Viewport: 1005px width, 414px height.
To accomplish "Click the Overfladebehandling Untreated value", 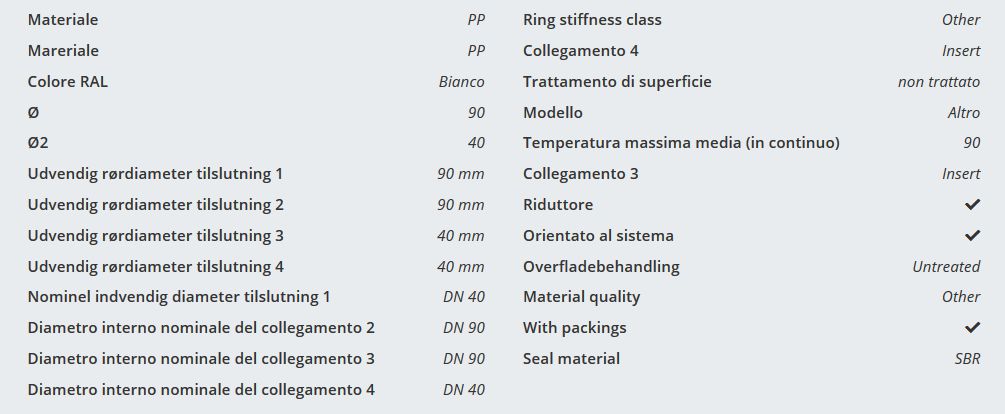I will [x=946, y=267].
